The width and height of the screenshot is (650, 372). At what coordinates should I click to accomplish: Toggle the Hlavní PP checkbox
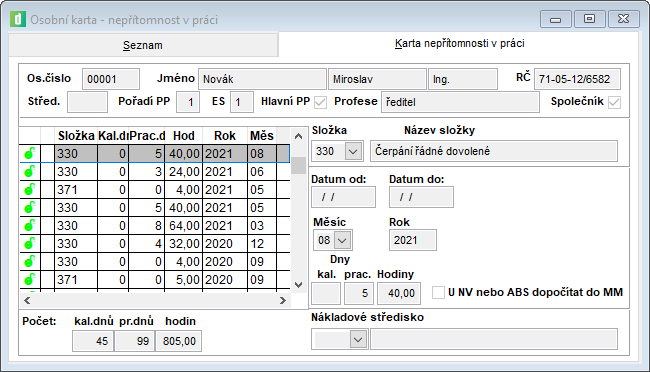320,102
